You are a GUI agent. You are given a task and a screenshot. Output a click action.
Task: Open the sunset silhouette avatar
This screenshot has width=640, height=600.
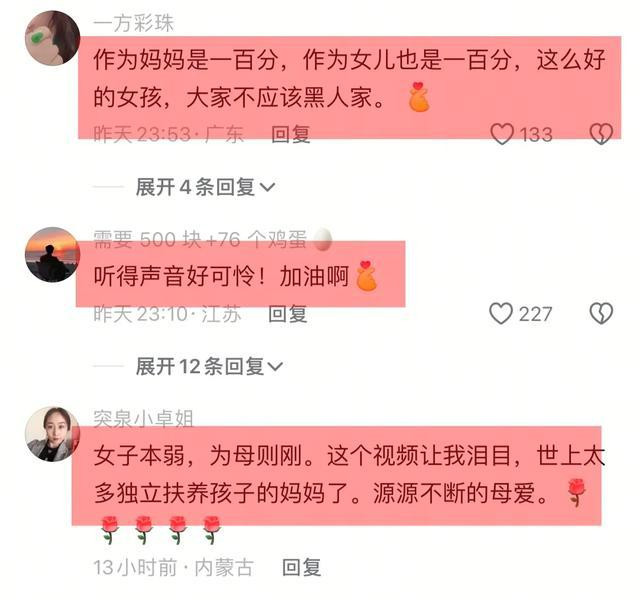(52, 254)
